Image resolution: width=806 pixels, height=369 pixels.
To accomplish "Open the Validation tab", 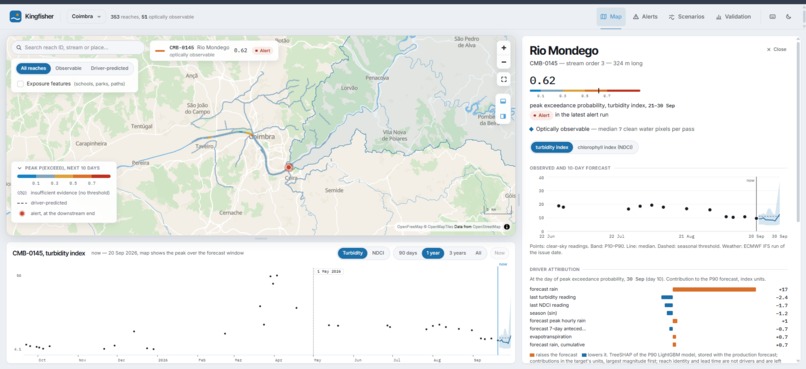I will tap(733, 16).
